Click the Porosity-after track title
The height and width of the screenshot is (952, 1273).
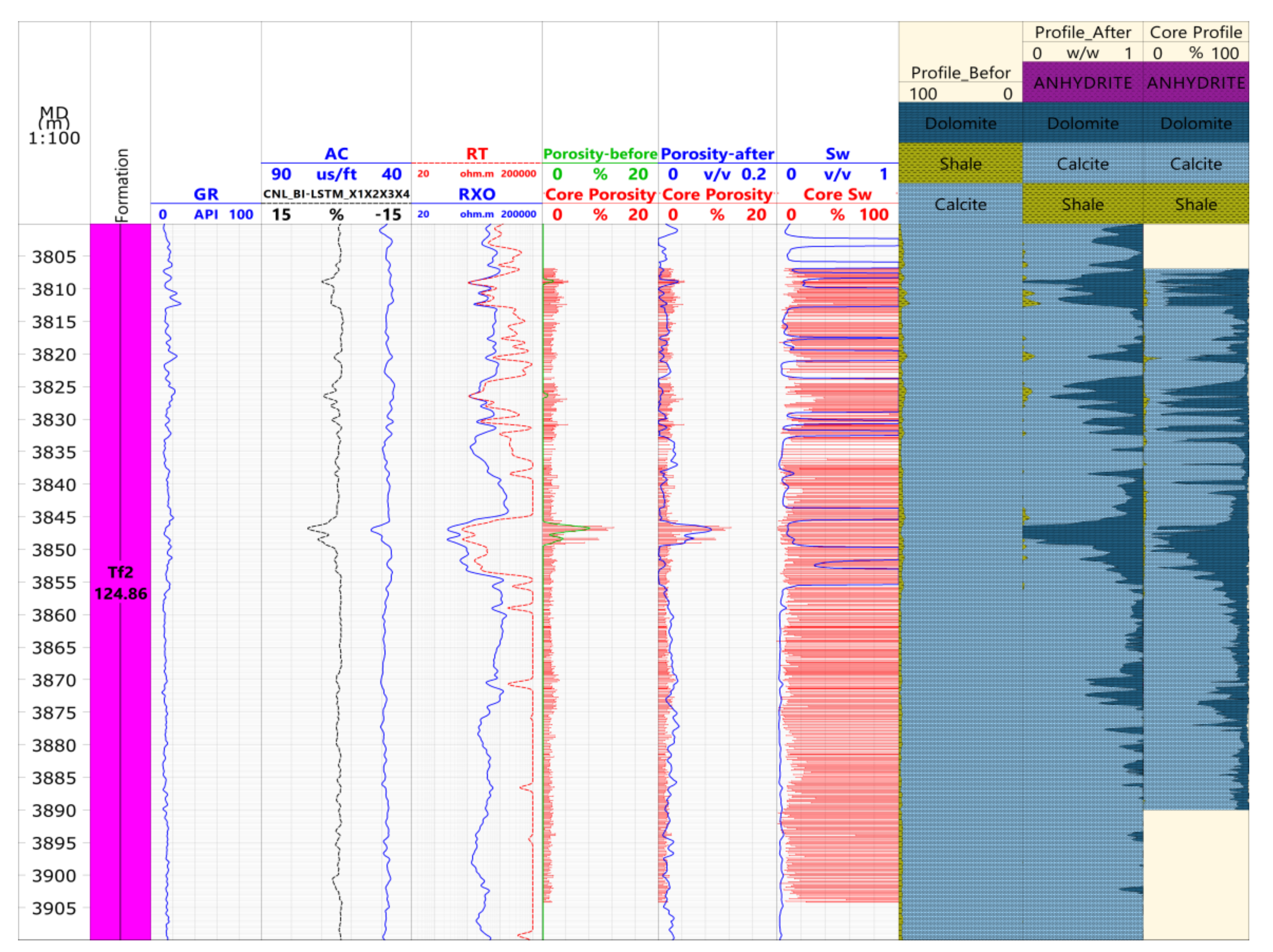pos(717,154)
